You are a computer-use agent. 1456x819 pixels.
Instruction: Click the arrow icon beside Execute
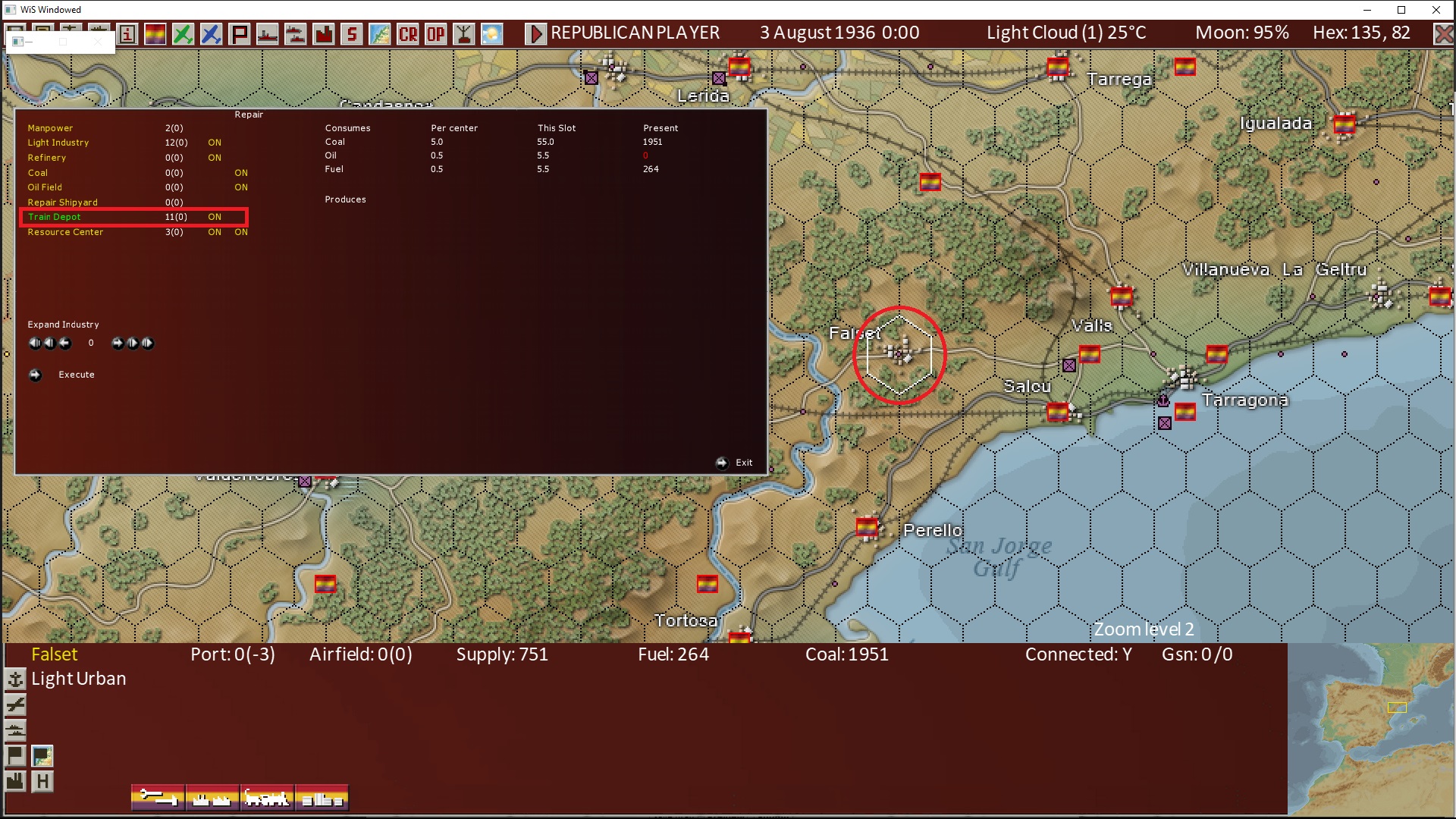35,375
